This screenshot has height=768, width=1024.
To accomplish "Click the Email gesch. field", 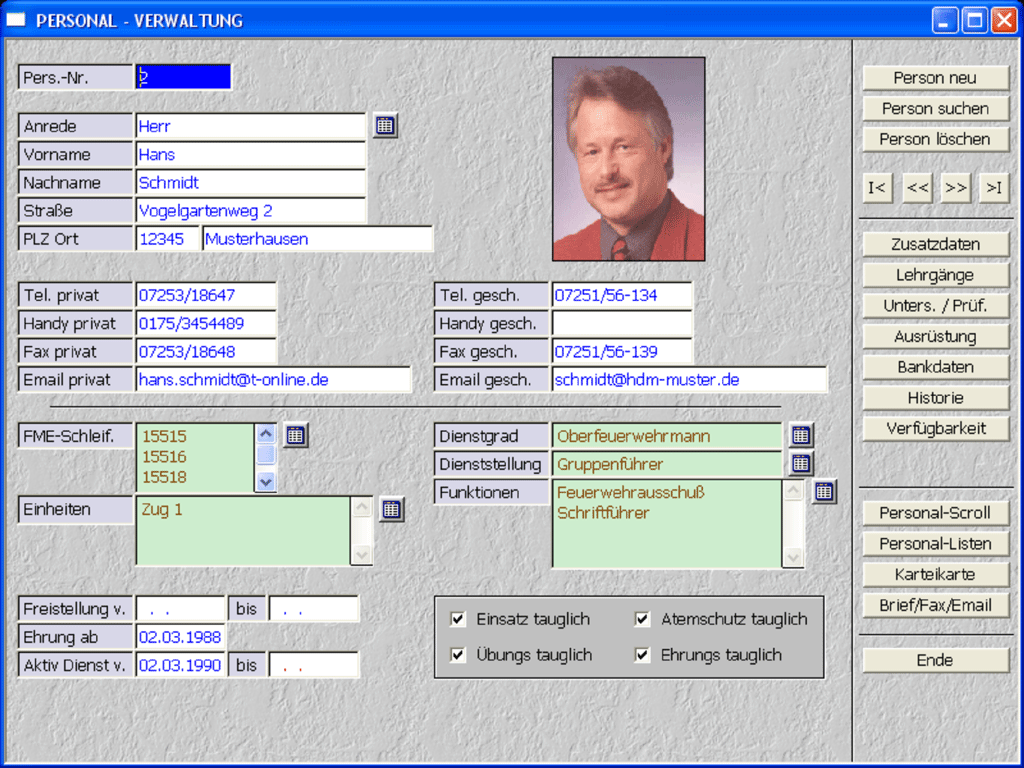I will click(690, 379).
